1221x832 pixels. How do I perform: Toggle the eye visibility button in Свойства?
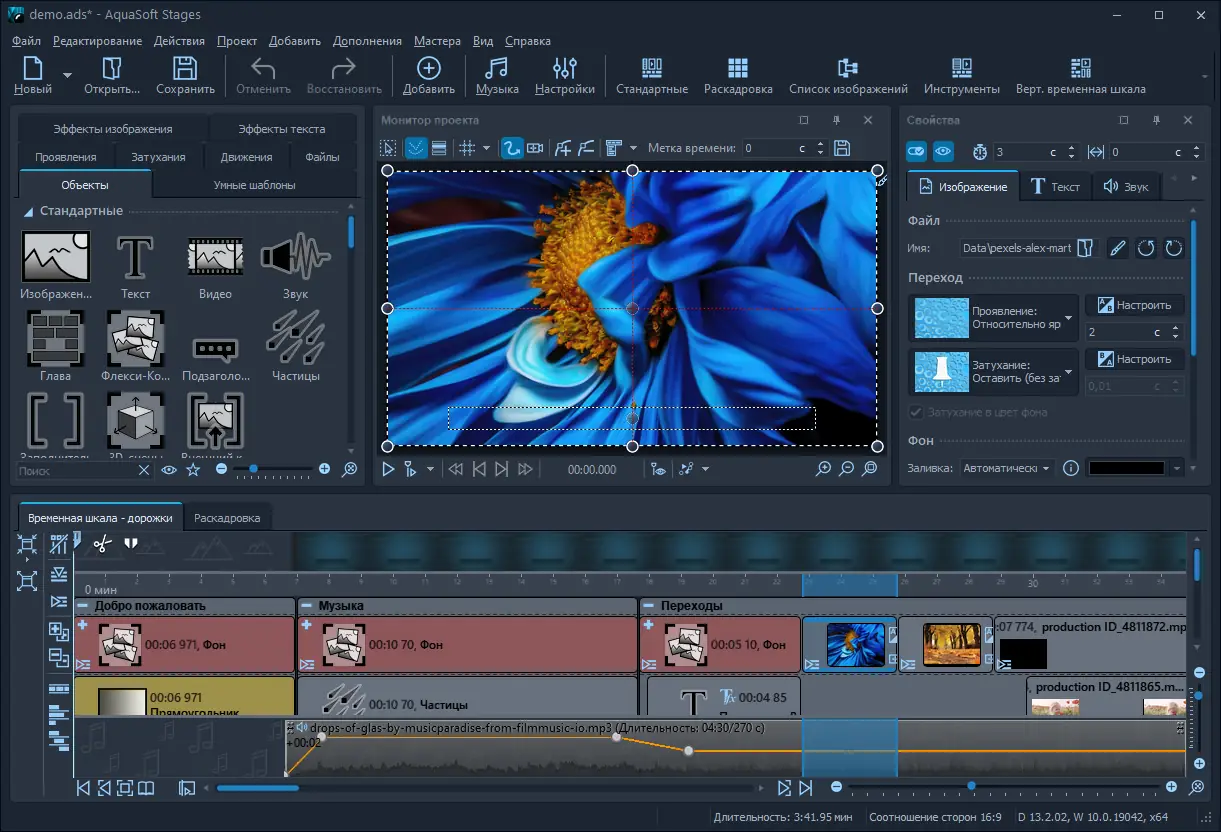click(x=943, y=152)
